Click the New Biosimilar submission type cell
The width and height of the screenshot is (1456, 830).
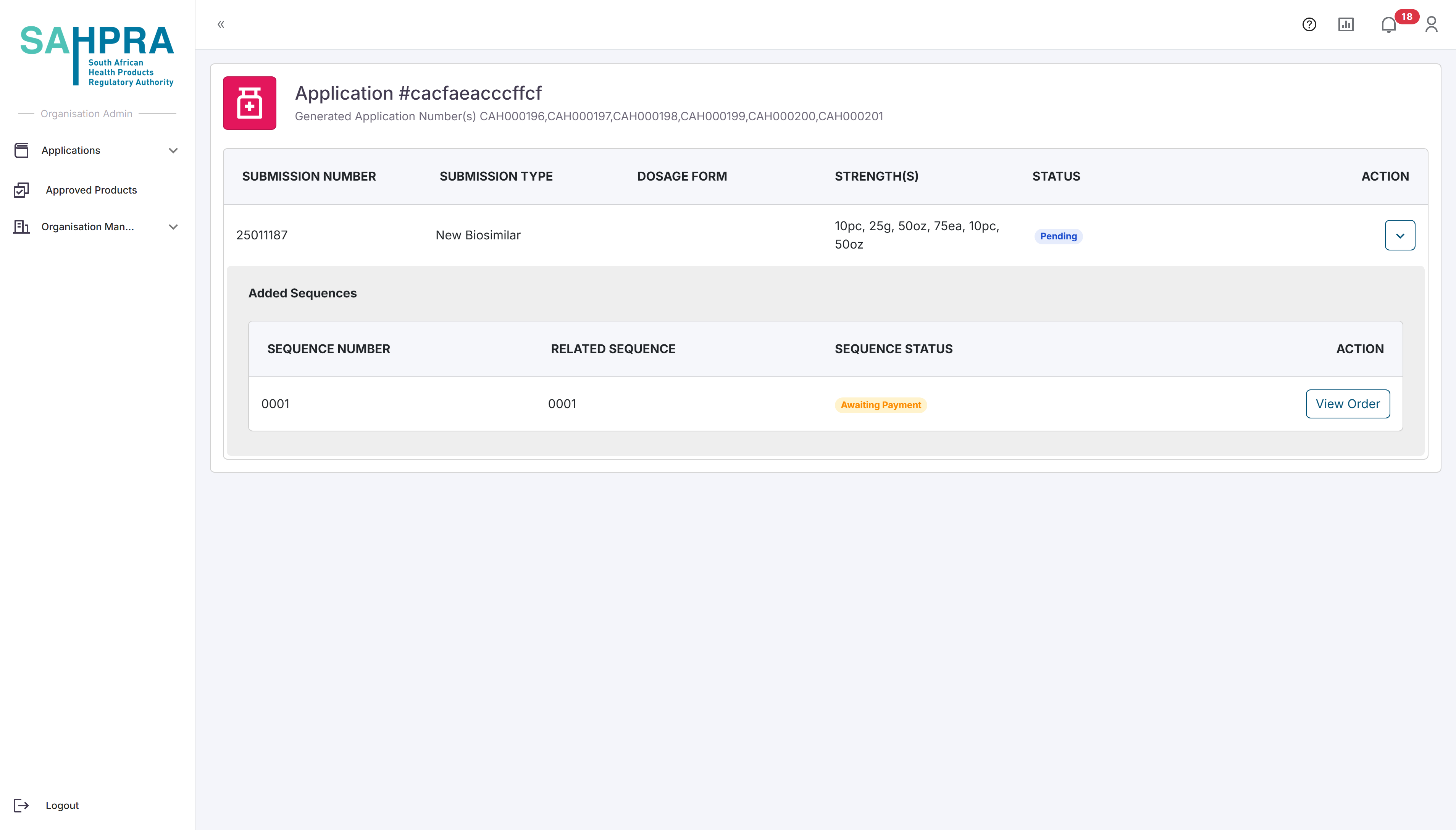click(478, 236)
